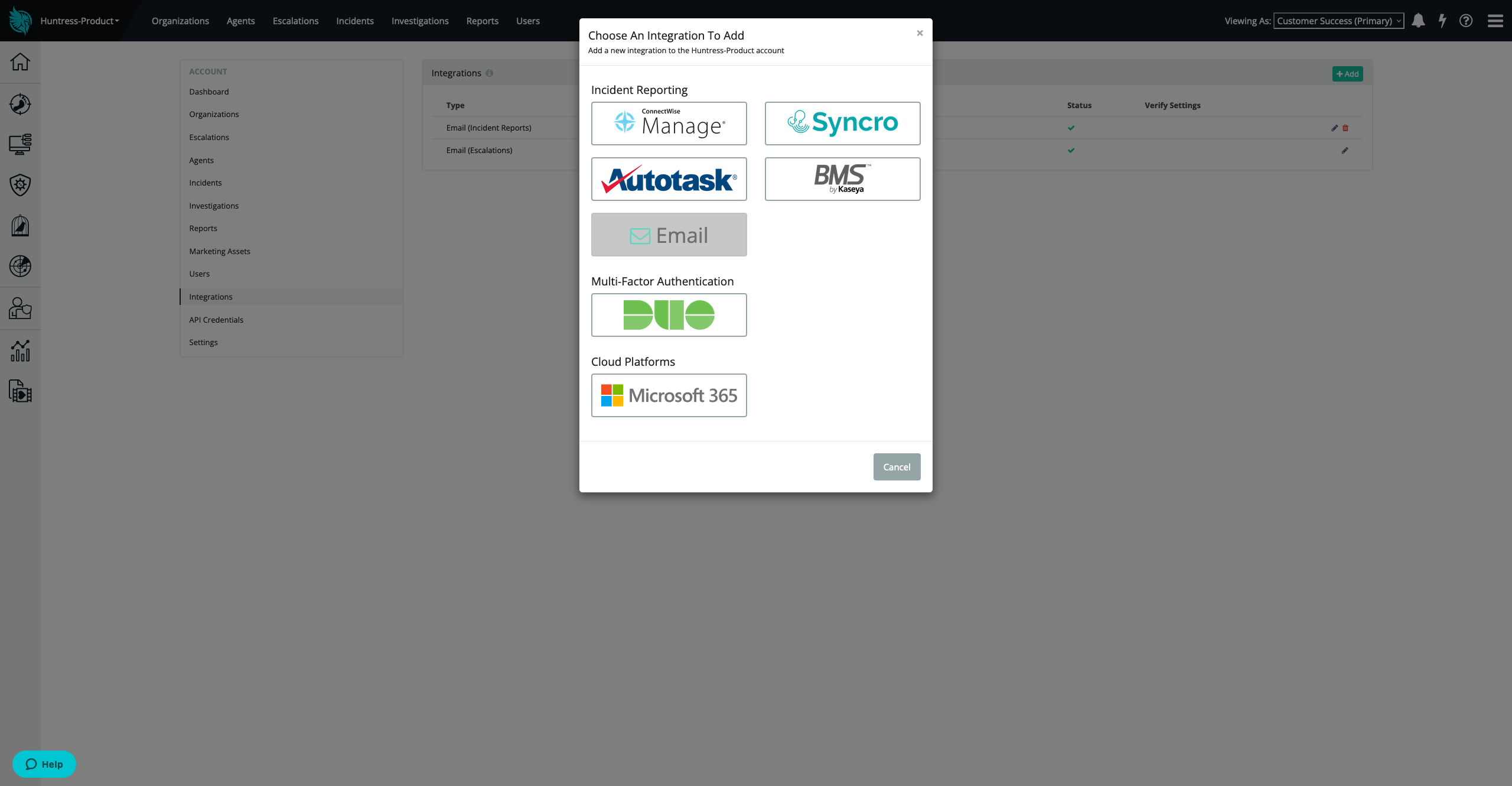Open notifications bell icon
This screenshot has height=786, width=1512.
1418,21
